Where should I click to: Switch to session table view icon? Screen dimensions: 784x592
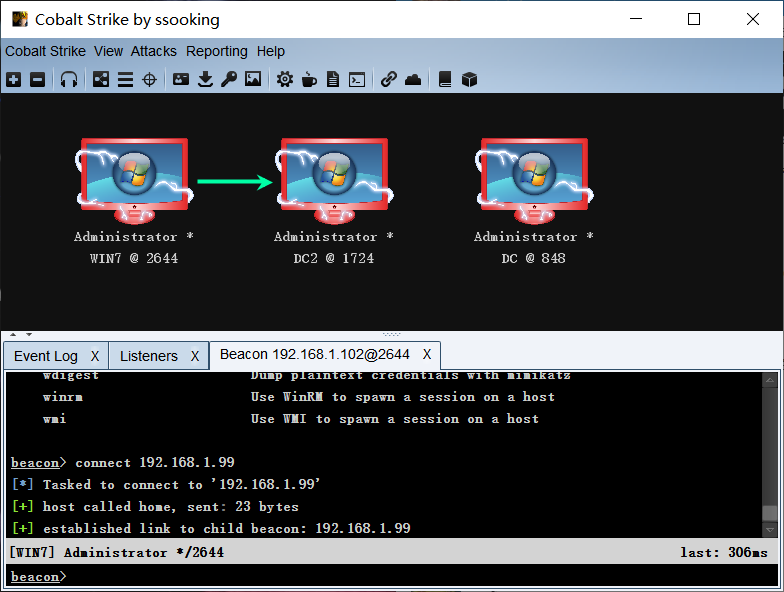tap(125, 79)
